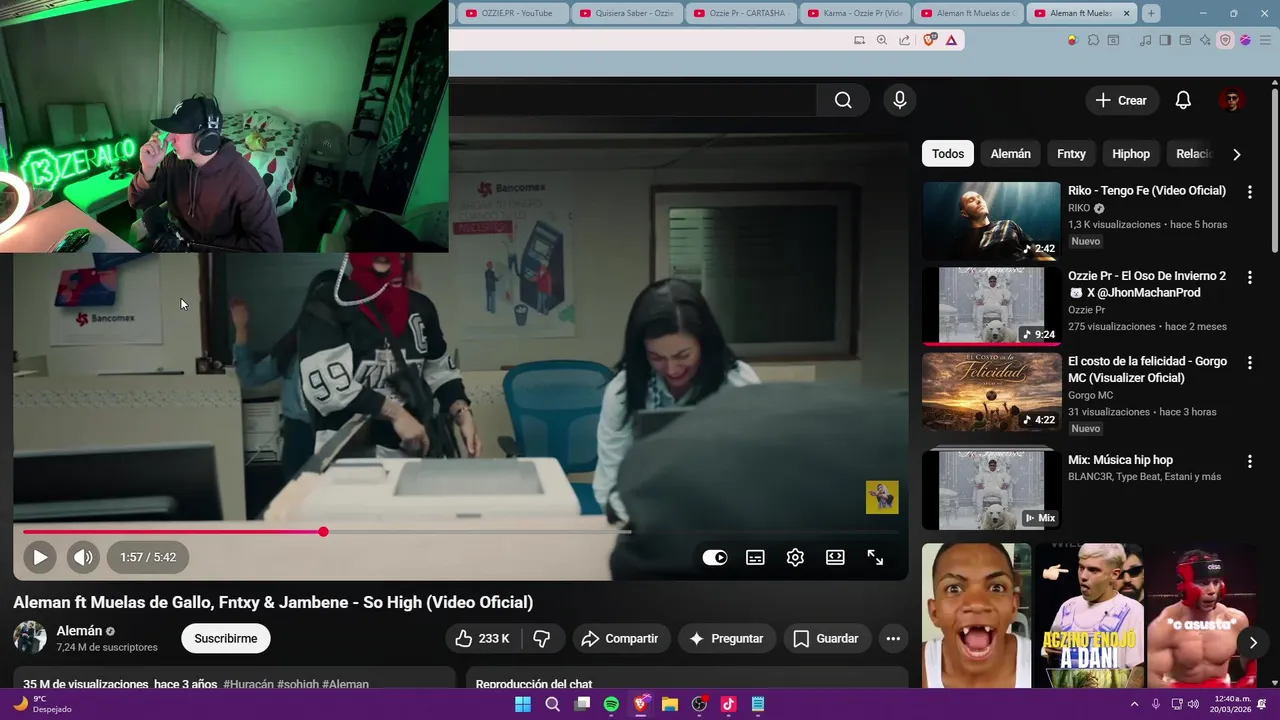The width and height of the screenshot is (1280, 720).
Task: Select the Fntxy filter chip
Action: (1071, 154)
